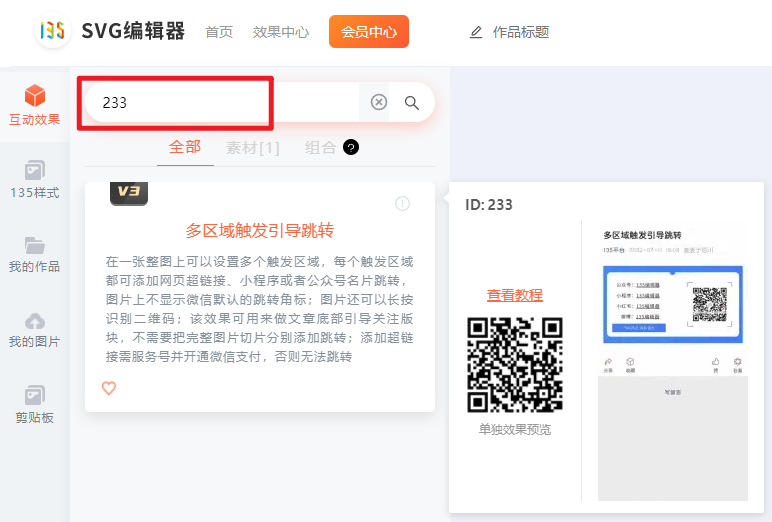Open the 135样式 sidebar panel

tap(34, 179)
